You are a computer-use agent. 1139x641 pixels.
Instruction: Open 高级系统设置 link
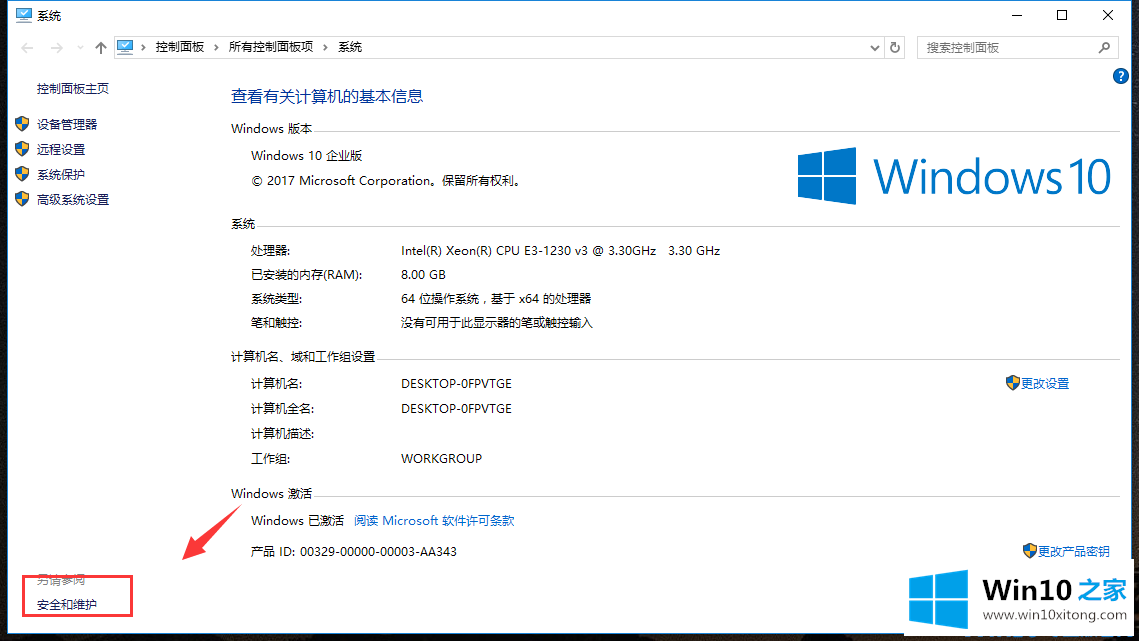coord(73,200)
